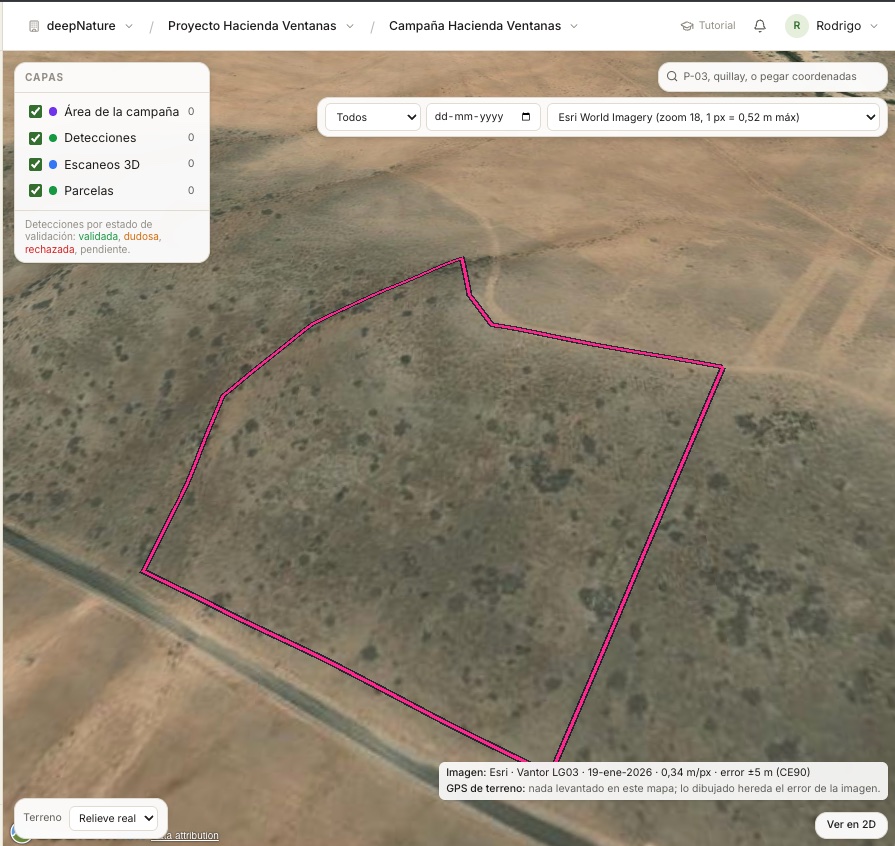
Task: Click the search box for P-03, quillay
Action: coord(773,76)
